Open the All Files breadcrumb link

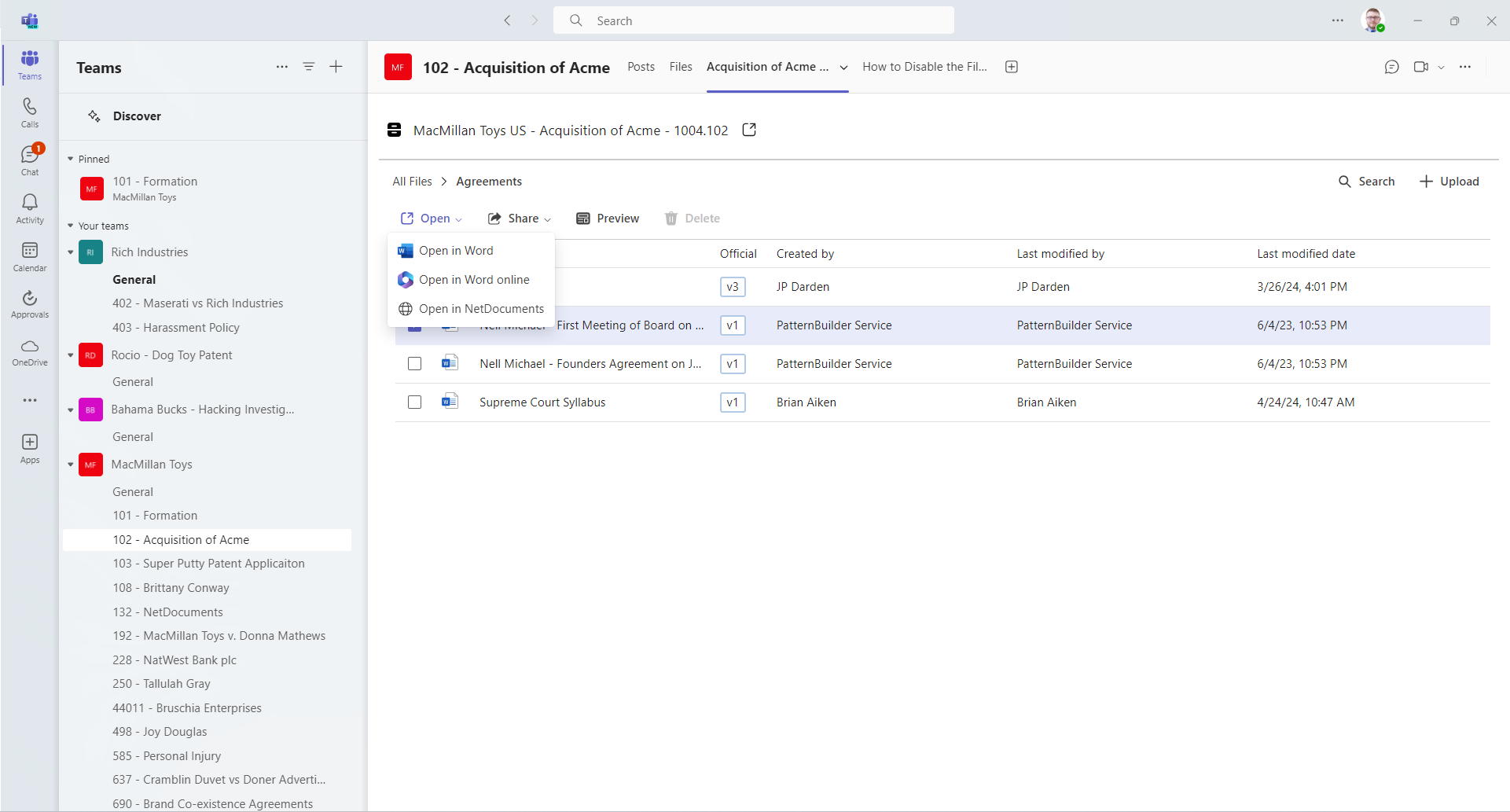tap(411, 181)
